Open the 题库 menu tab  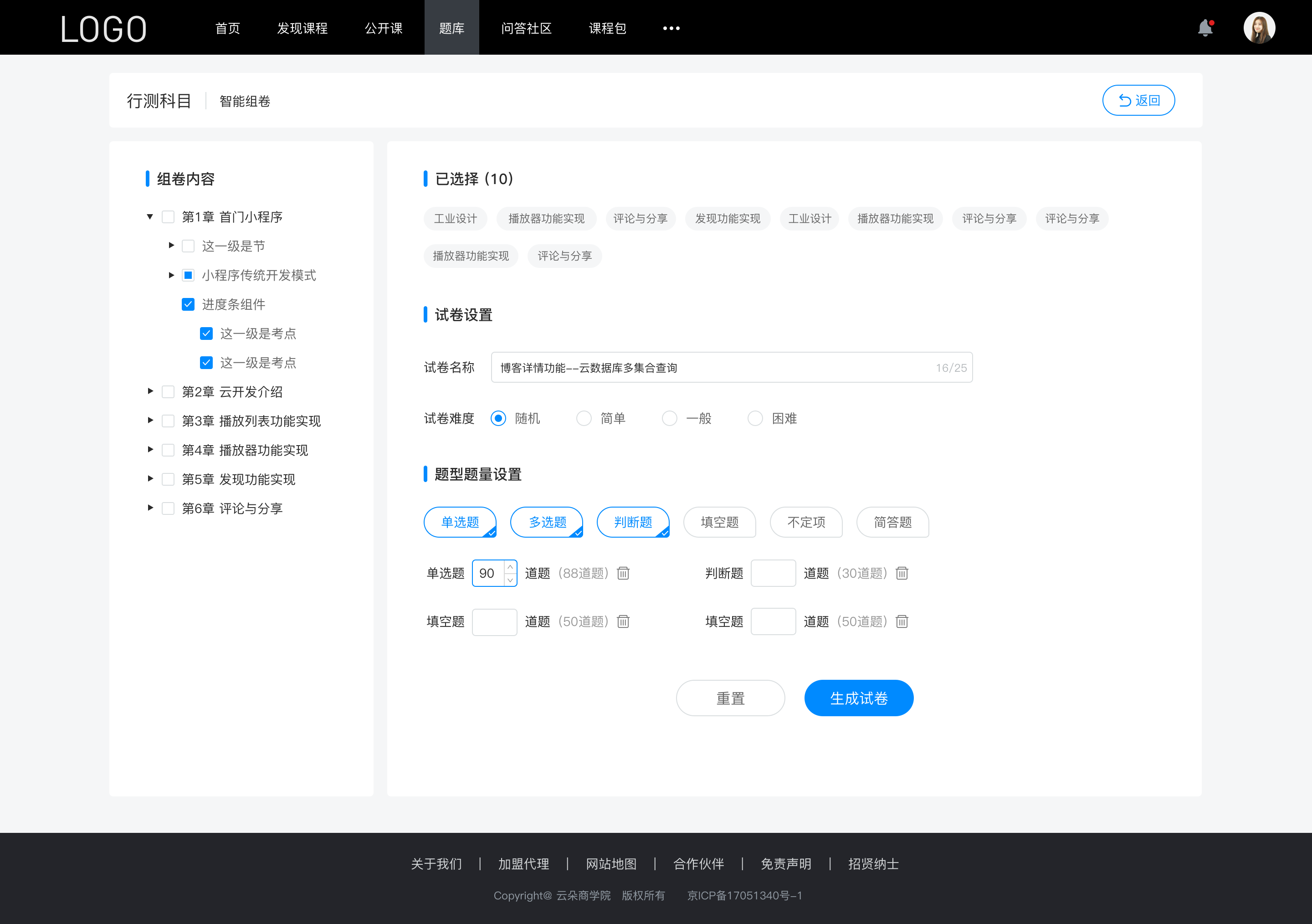pyautogui.click(x=450, y=27)
